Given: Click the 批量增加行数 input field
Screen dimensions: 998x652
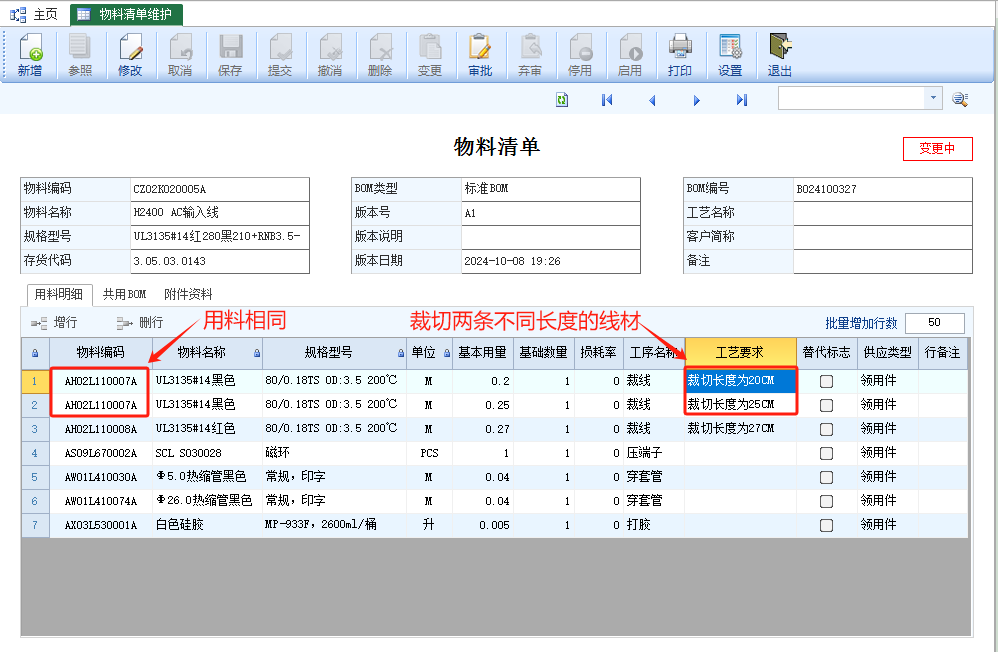Looking at the screenshot, I should [934, 323].
